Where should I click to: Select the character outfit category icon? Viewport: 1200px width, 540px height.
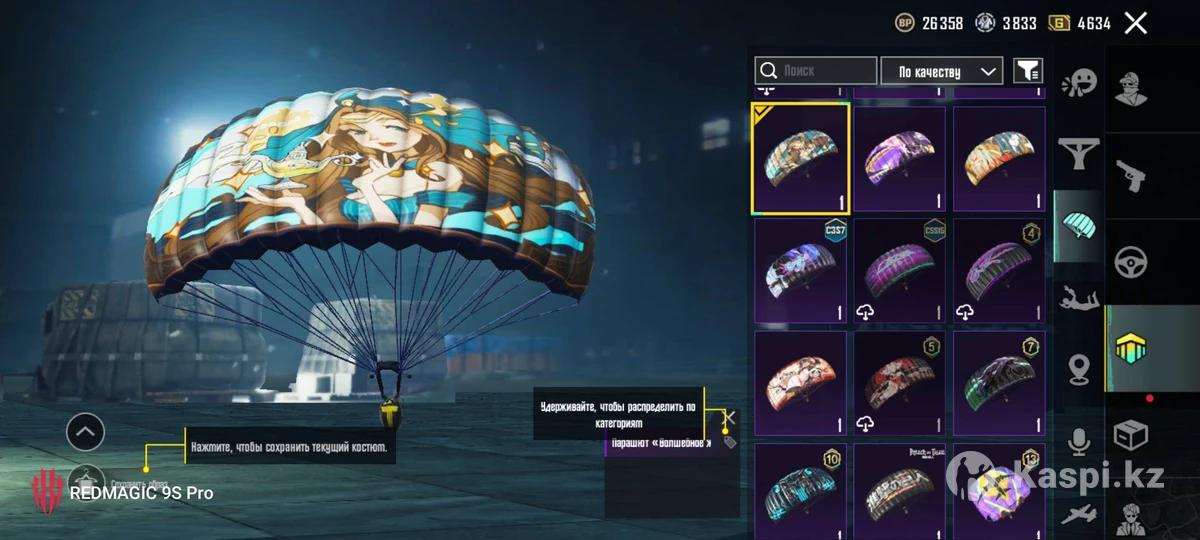click(x=1131, y=88)
